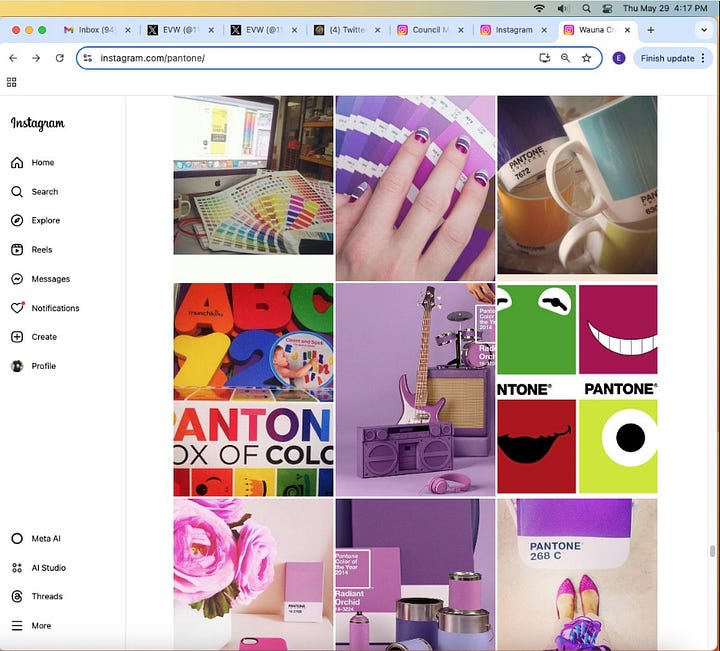Viewport: 720px width, 651px height.
Task: Open a new tab with plus button
Action: click(651, 30)
